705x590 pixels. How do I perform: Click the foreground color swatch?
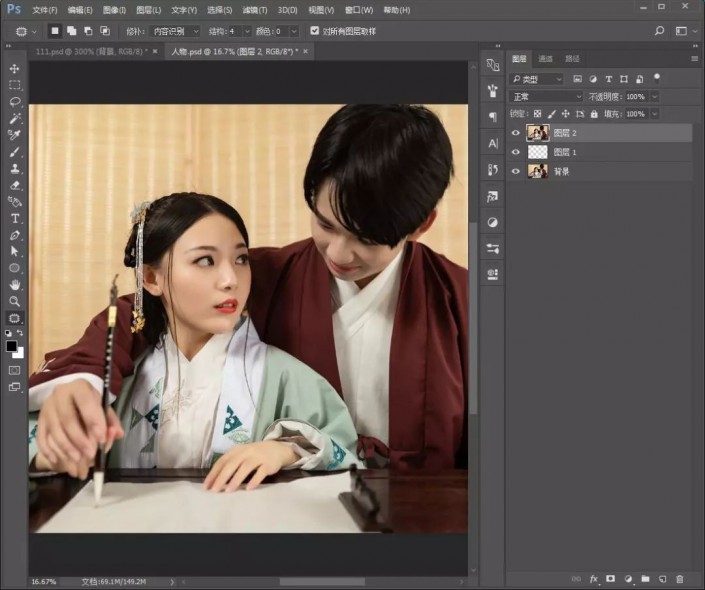pyautogui.click(x=11, y=346)
